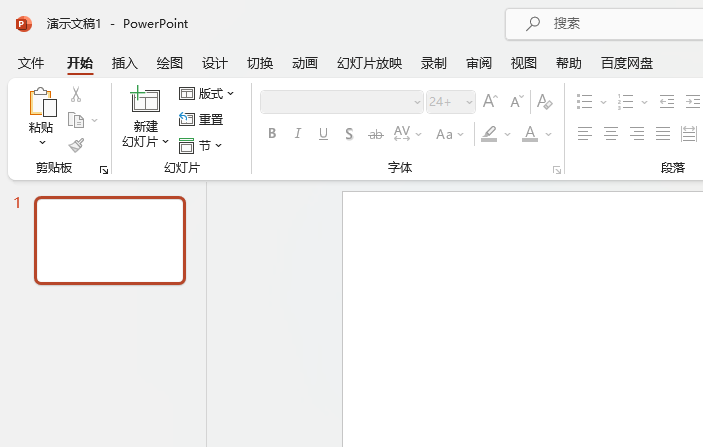Click the Cut scissors icon
703x447 pixels.
point(76,94)
